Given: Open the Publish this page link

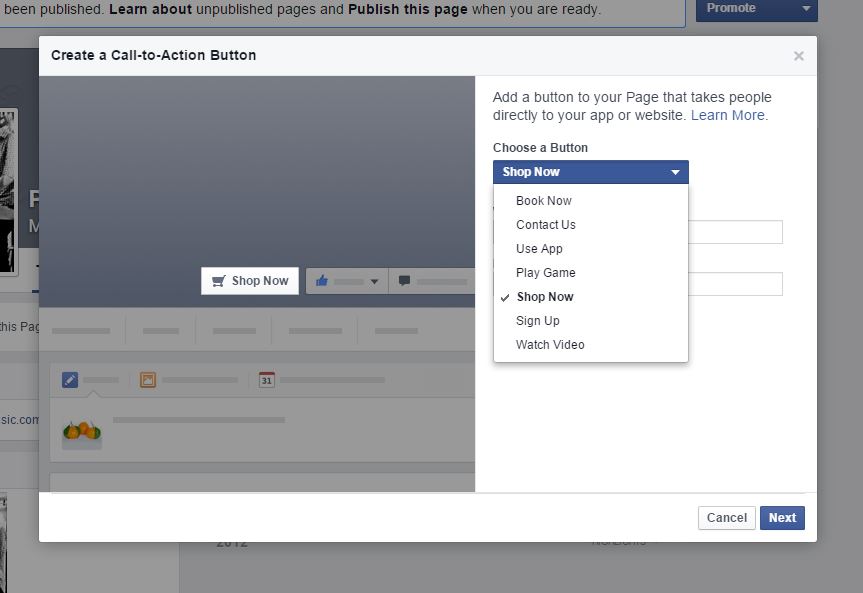Looking at the screenshot, I should 408,9.
